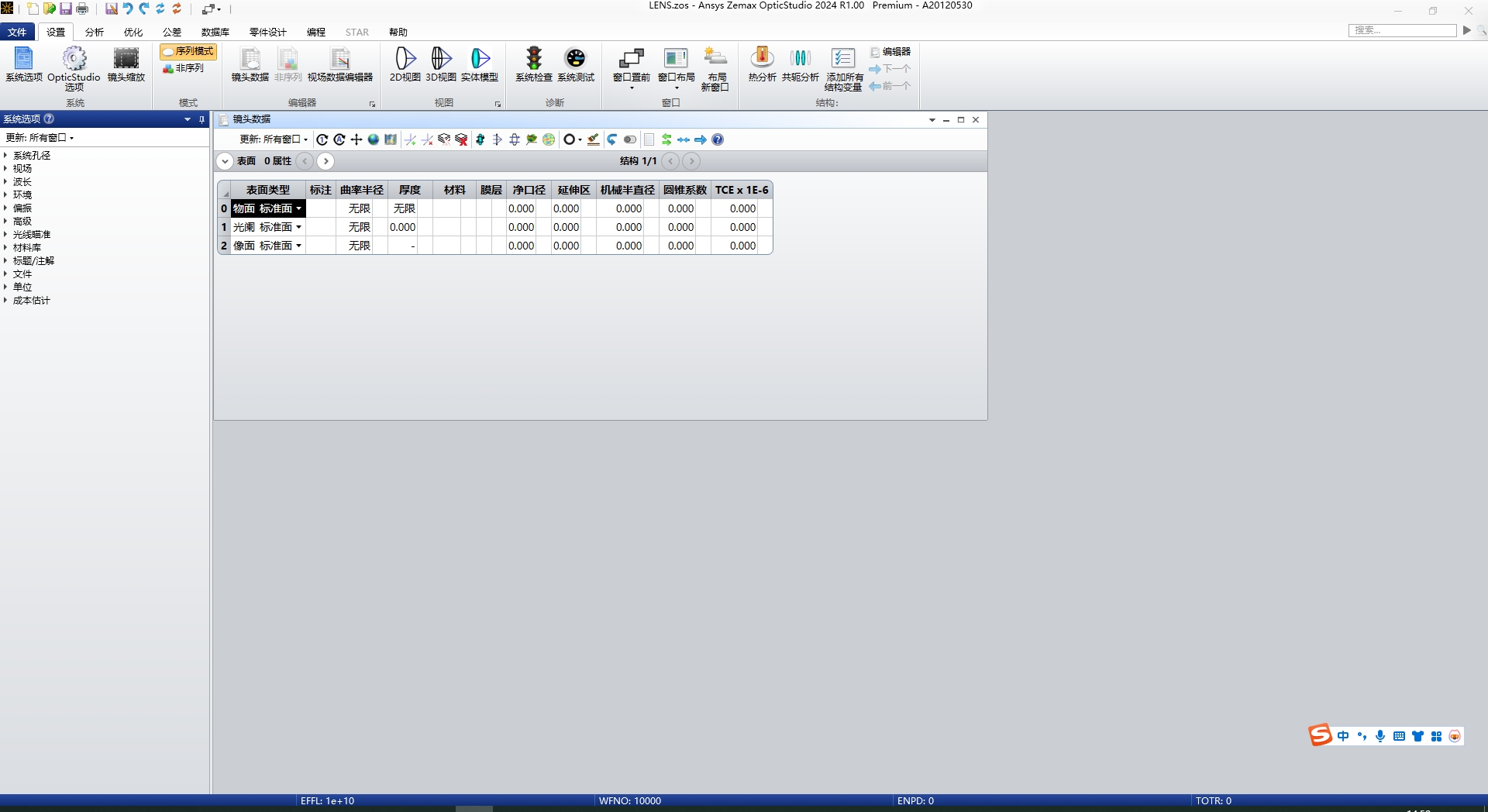The image size is (1488, 812).
Task: Open the 系统测试 tool
Action: point(574,66)
